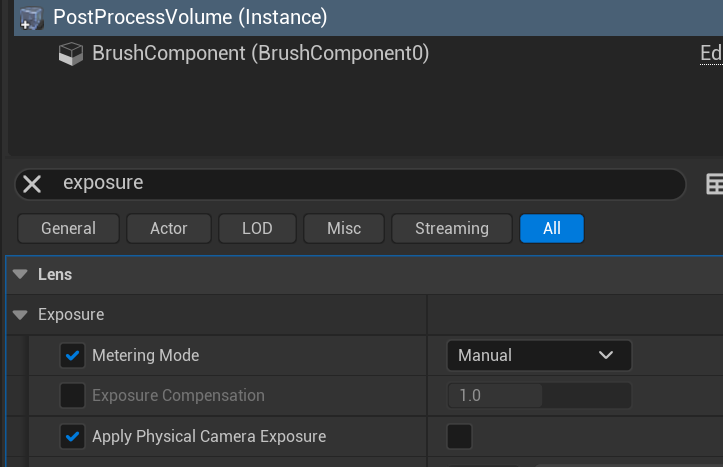
Task: Enable the Exposure Compensation override checkbox
Action: (x=72, y=395)
